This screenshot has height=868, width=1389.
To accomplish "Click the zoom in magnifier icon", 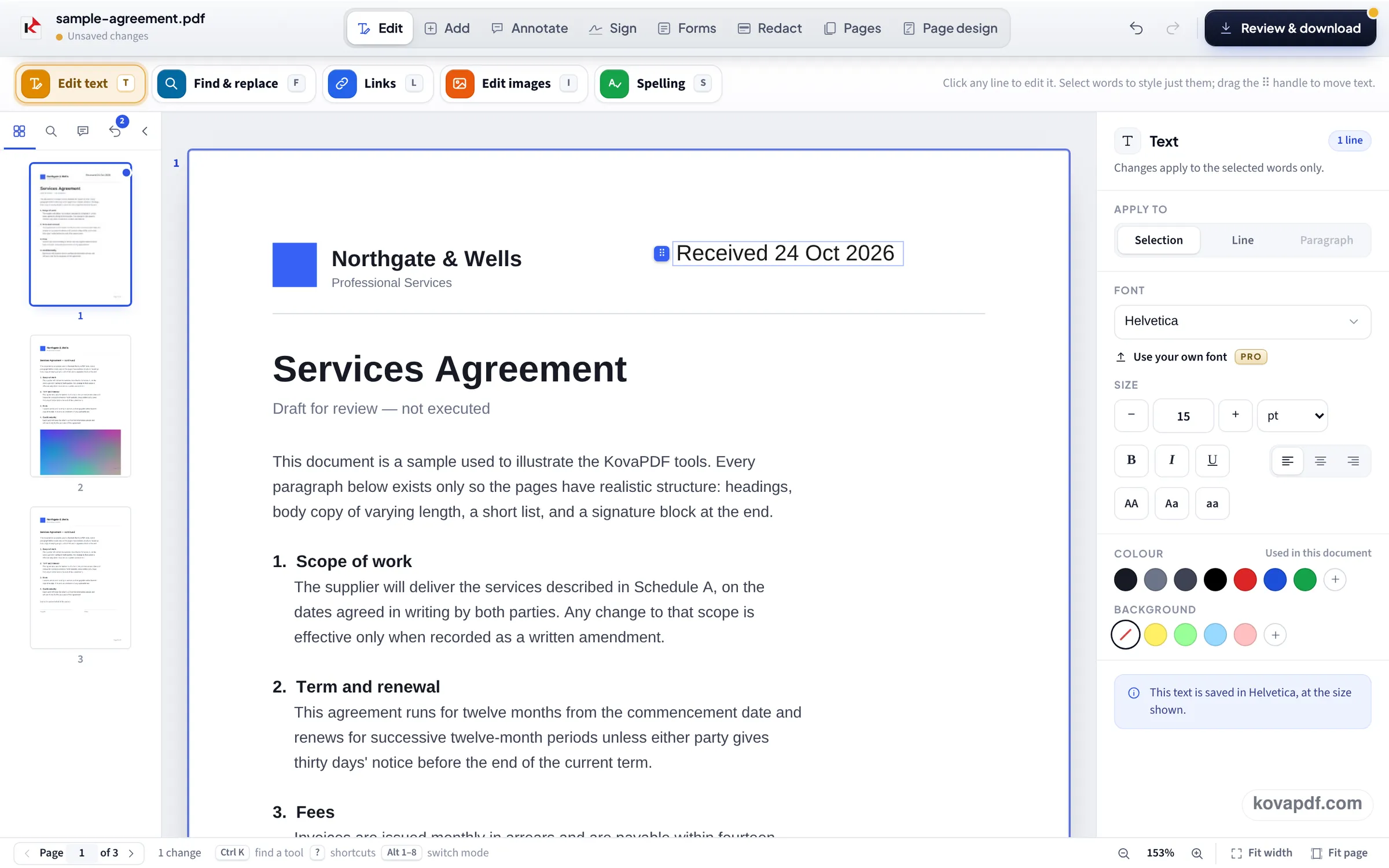I will click(x=1197, y=853).
